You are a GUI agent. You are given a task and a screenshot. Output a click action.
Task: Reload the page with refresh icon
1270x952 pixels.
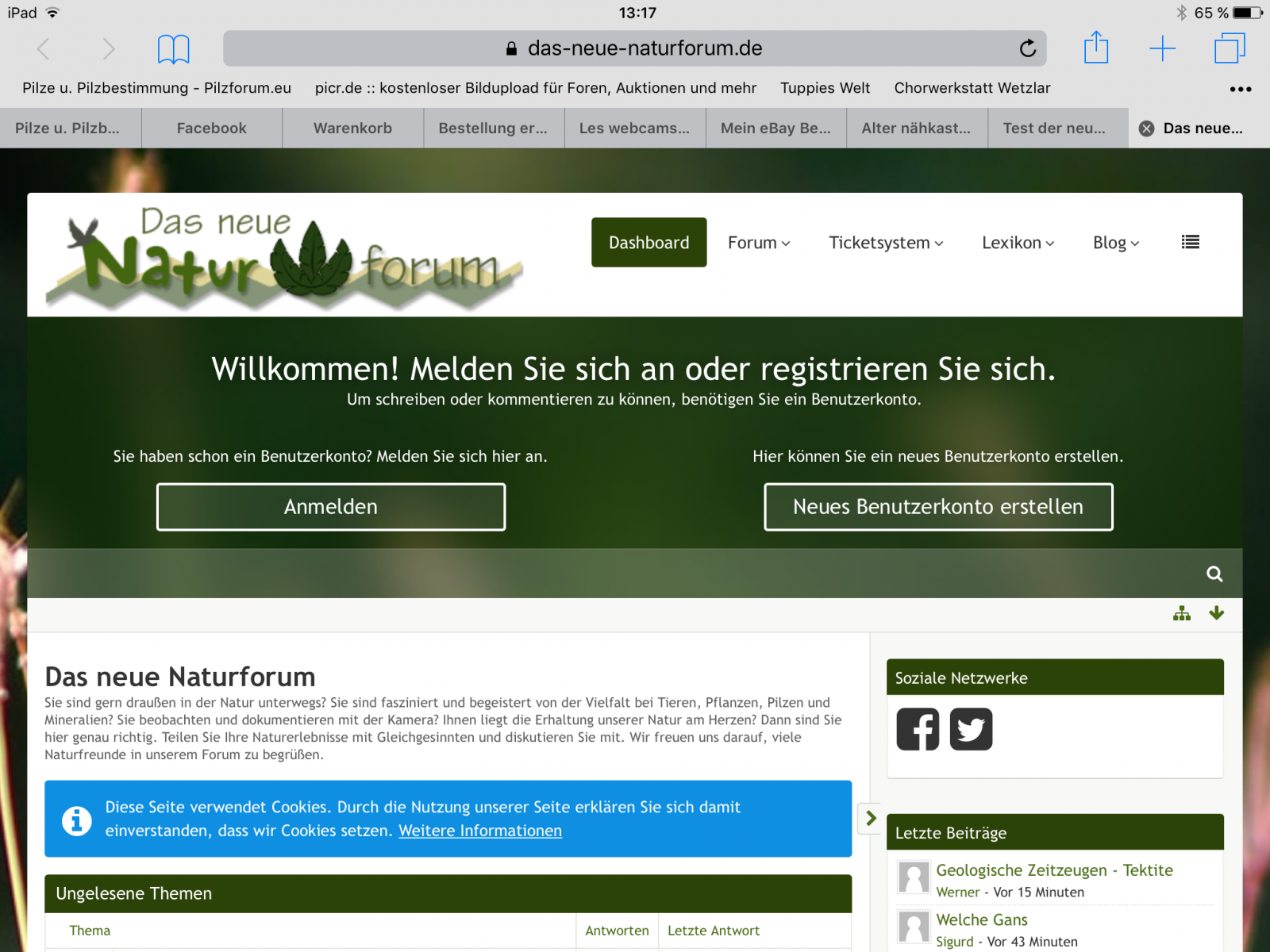pos(1027,49)
